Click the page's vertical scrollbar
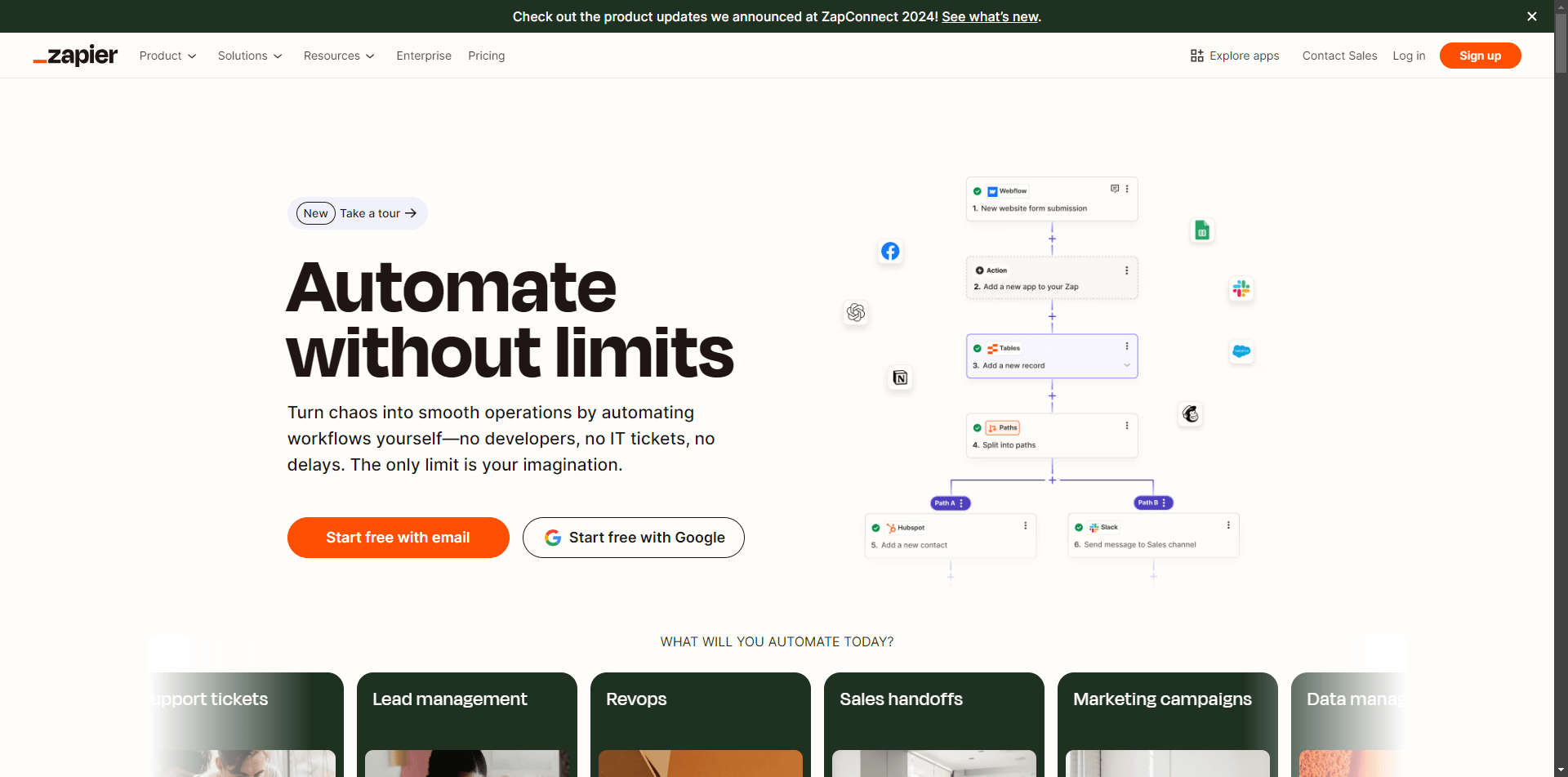 point(1561,44)
